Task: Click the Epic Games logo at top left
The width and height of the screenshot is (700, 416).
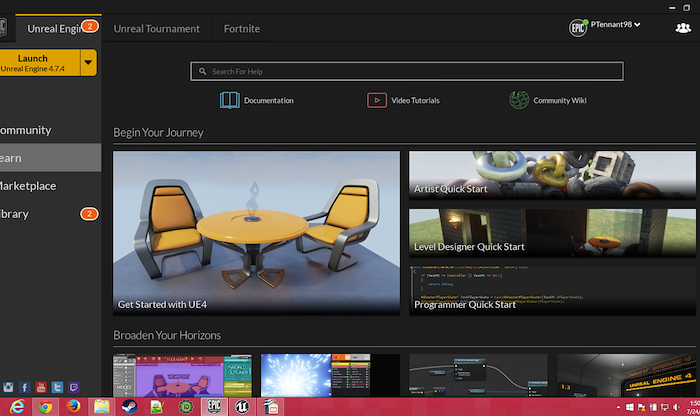Action: tap(3, 27)
